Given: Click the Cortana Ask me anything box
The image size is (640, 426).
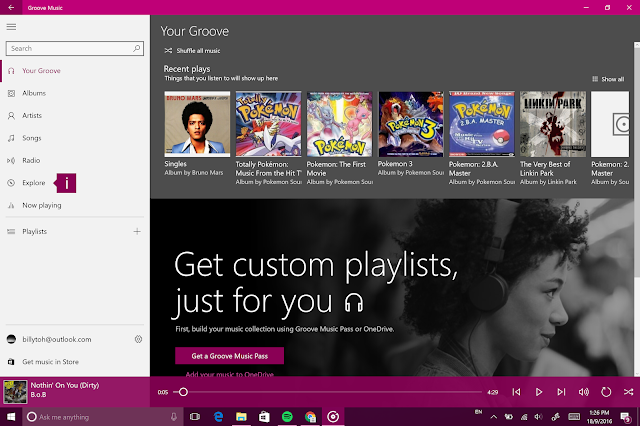Looking at the screenshot, I should point(103,417).
